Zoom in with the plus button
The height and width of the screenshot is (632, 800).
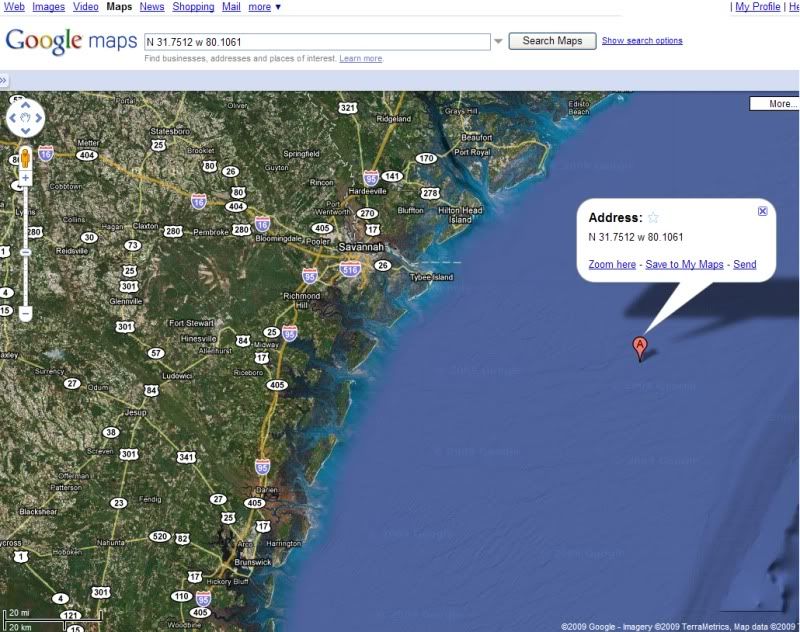(x=26, y=178)
